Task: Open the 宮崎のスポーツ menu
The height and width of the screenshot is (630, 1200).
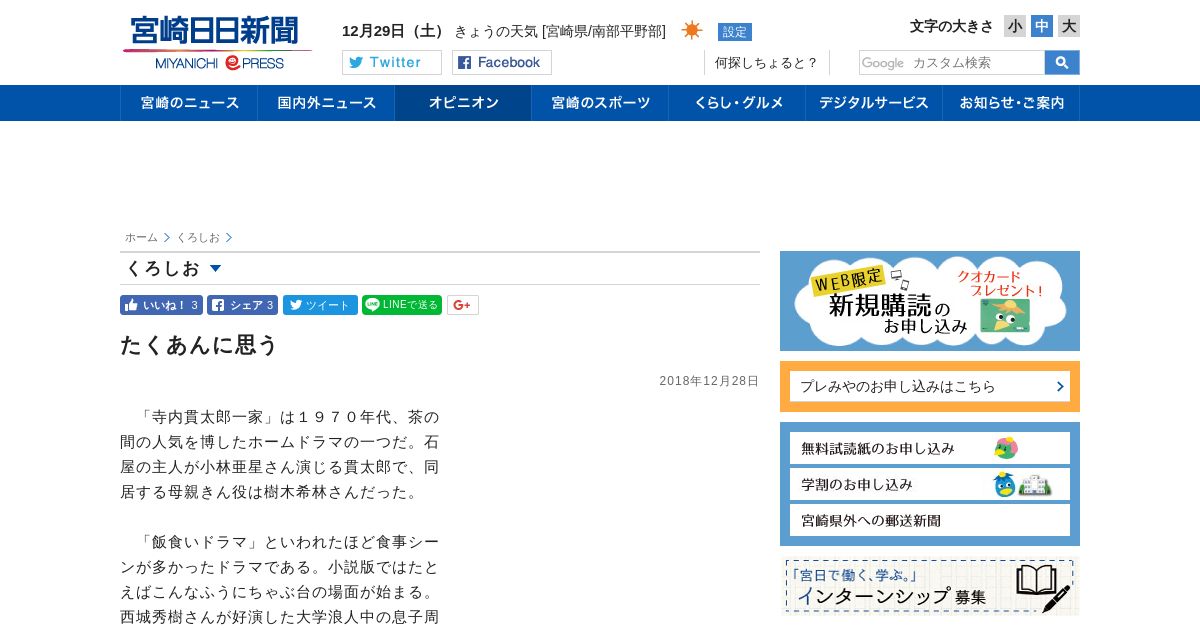Action: (x=600, y=103)
